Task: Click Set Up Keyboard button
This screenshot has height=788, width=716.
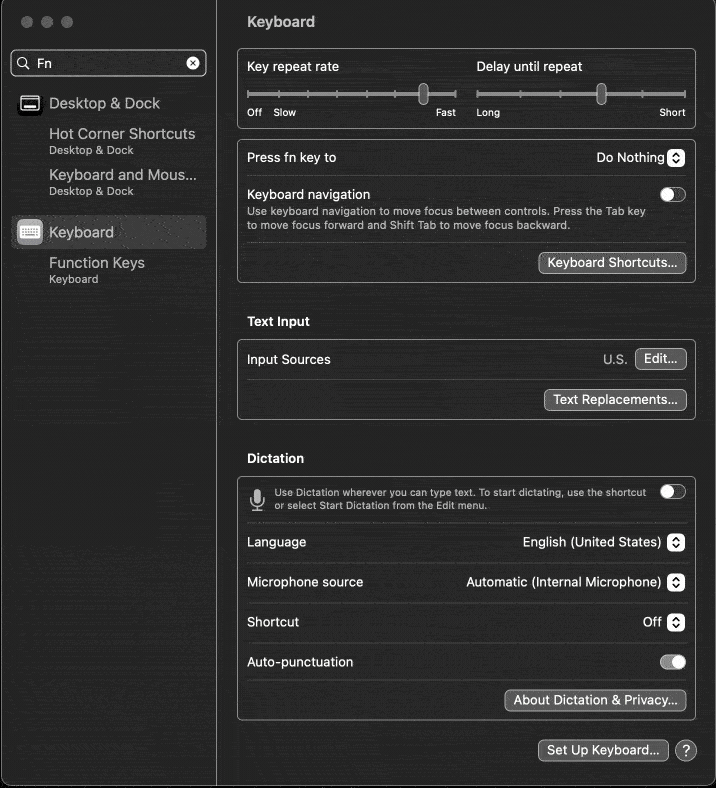Action: pos(603,750)
